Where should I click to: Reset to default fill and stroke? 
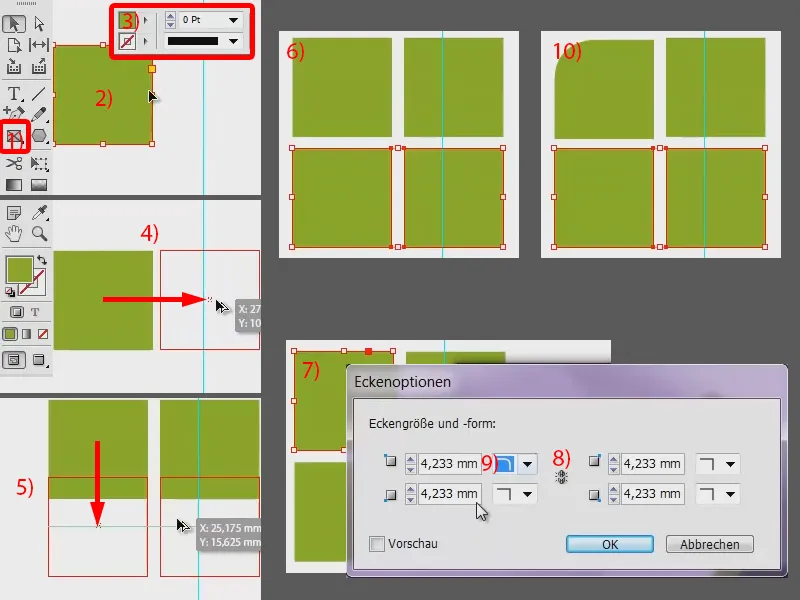tap(10, 292)
